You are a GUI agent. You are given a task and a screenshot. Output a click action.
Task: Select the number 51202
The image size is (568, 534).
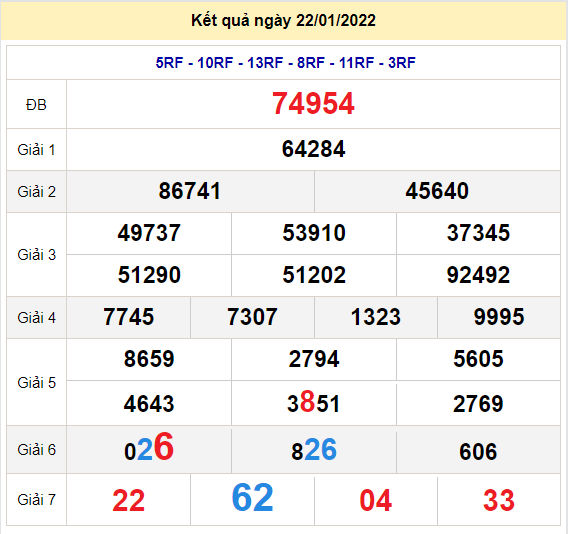click(x=314, y=275)
